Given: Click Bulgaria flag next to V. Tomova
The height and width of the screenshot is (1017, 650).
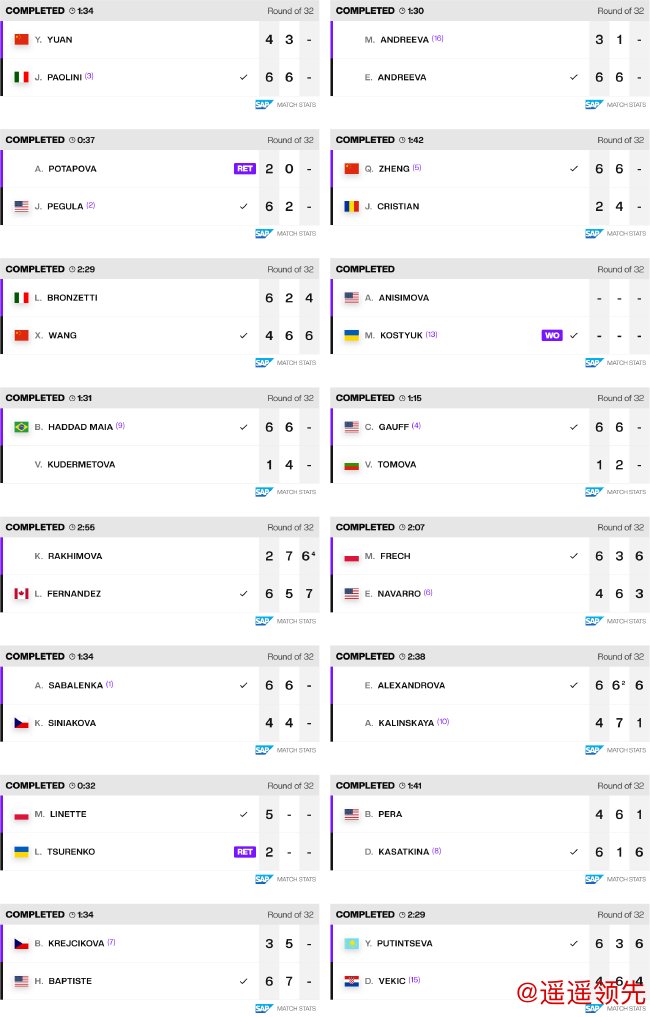Looking at the screenshot, I should 351,465.
